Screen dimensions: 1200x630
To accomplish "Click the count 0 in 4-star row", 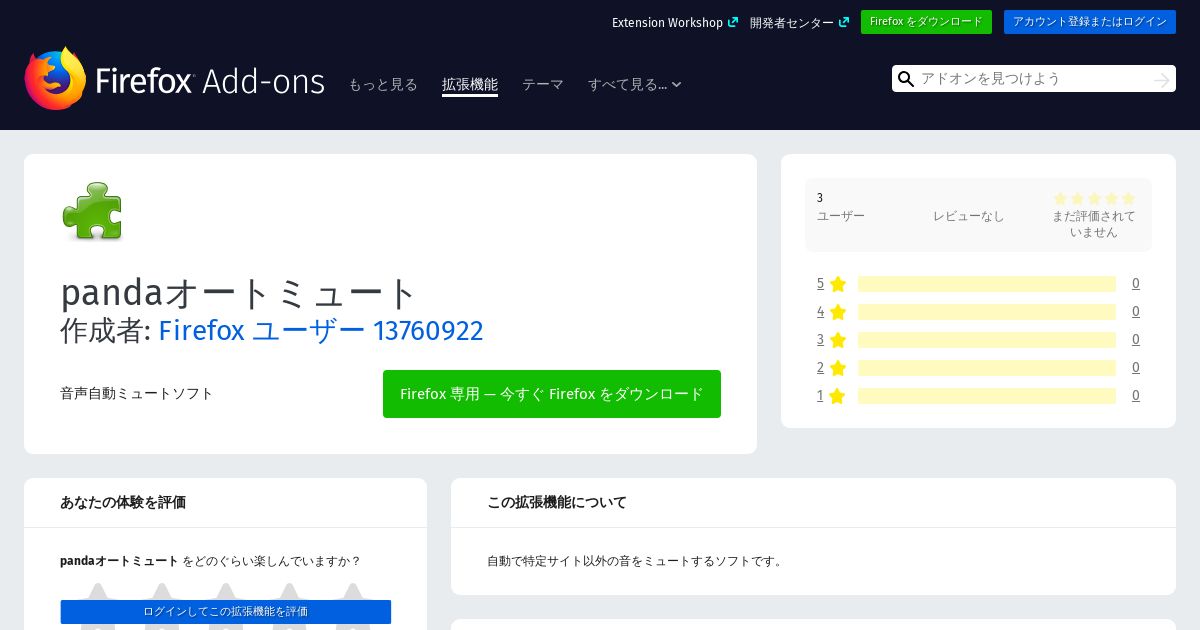I will (1136, 312).
